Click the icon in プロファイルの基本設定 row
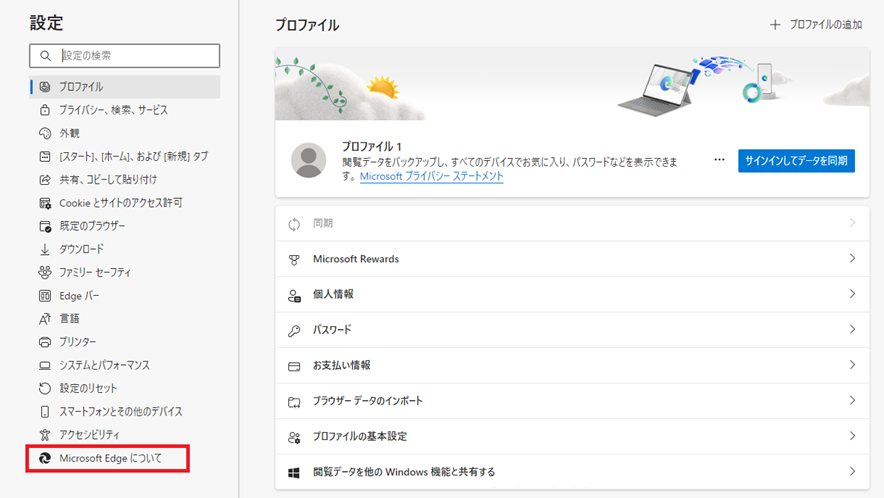Screen dimensions: 884x498 point(294,438)
